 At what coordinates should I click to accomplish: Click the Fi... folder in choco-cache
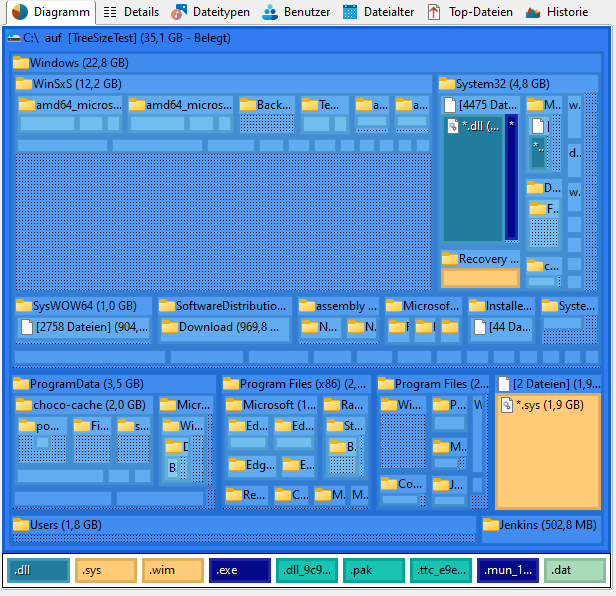coord(92,426)
